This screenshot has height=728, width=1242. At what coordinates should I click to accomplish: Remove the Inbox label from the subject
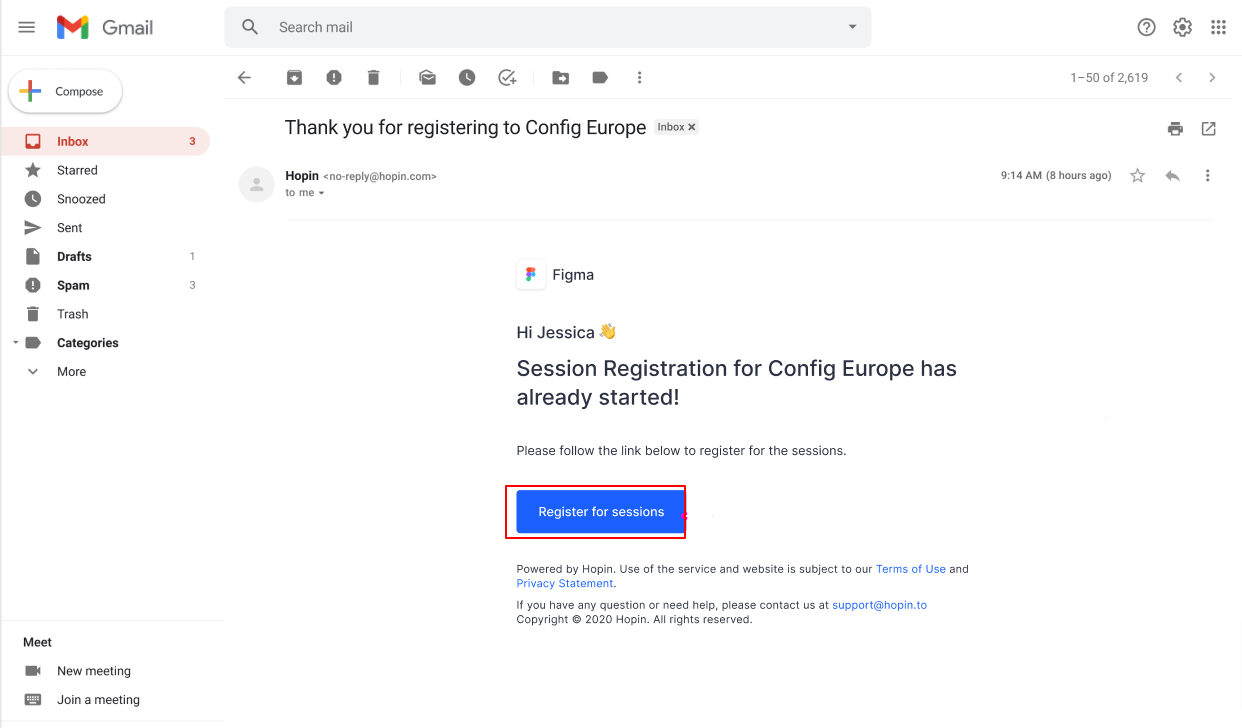tap(691, 127)
